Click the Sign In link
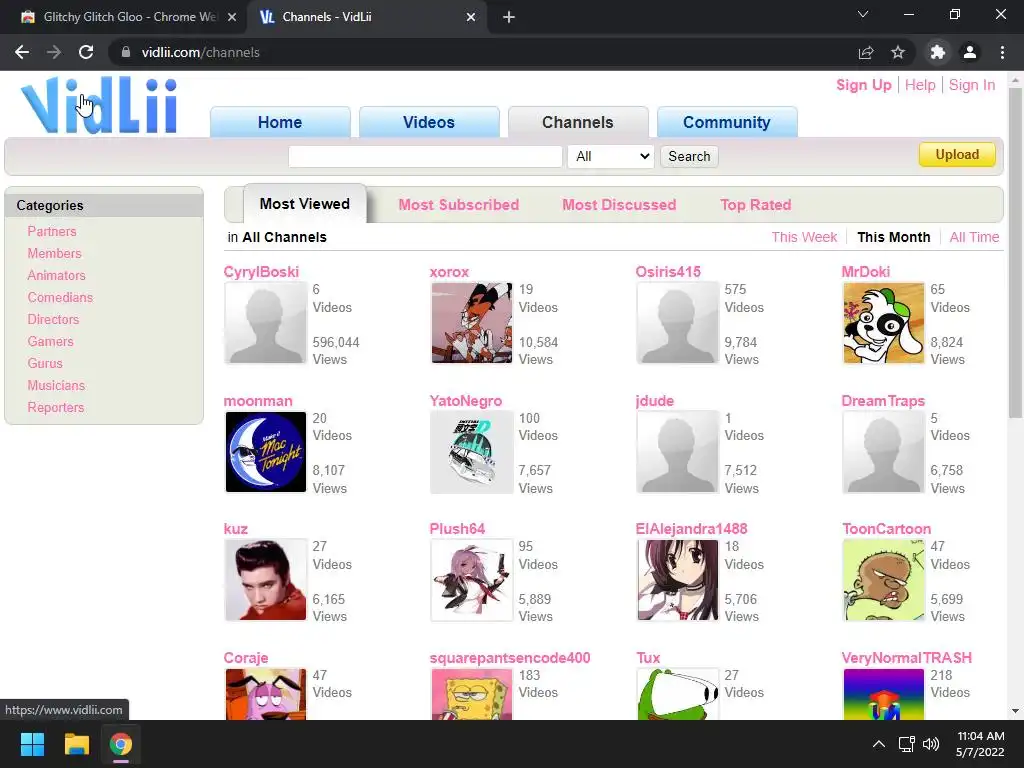This screenshot has height=768, width=1024. coord(972,85)
